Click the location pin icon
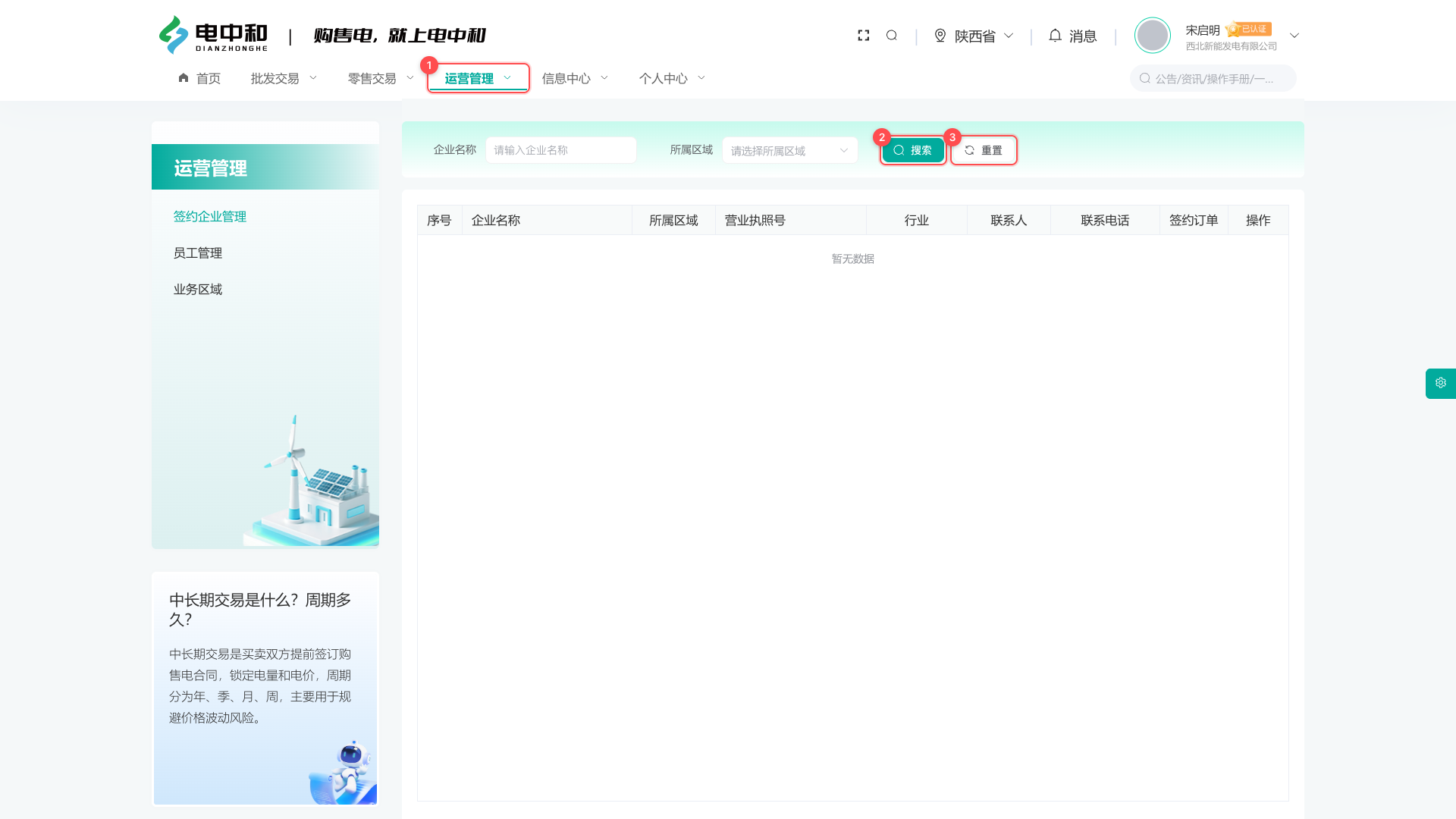 pyautogui.click(x=940, y=36)
